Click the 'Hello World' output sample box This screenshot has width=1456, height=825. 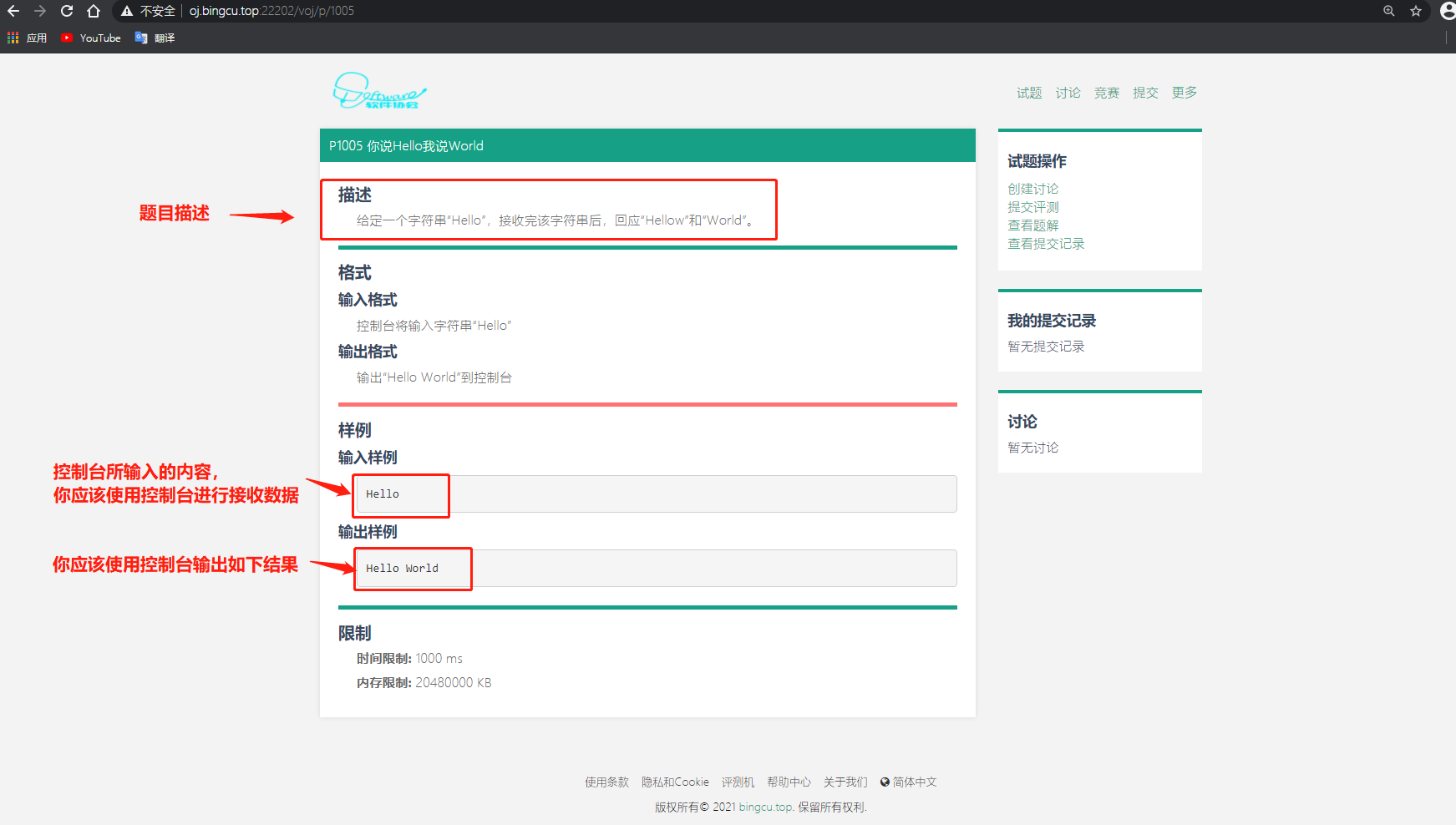tap(655, 569)
